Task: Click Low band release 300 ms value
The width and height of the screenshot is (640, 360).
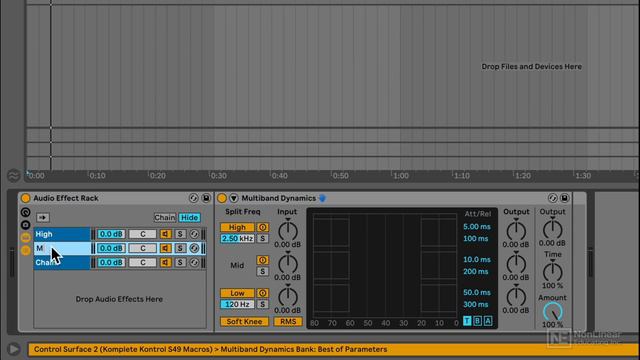Action: pos(476,304)
